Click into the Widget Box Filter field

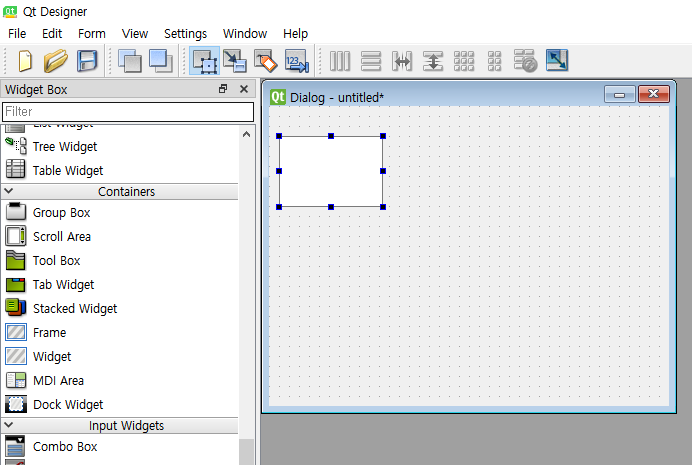pos(128,112)
